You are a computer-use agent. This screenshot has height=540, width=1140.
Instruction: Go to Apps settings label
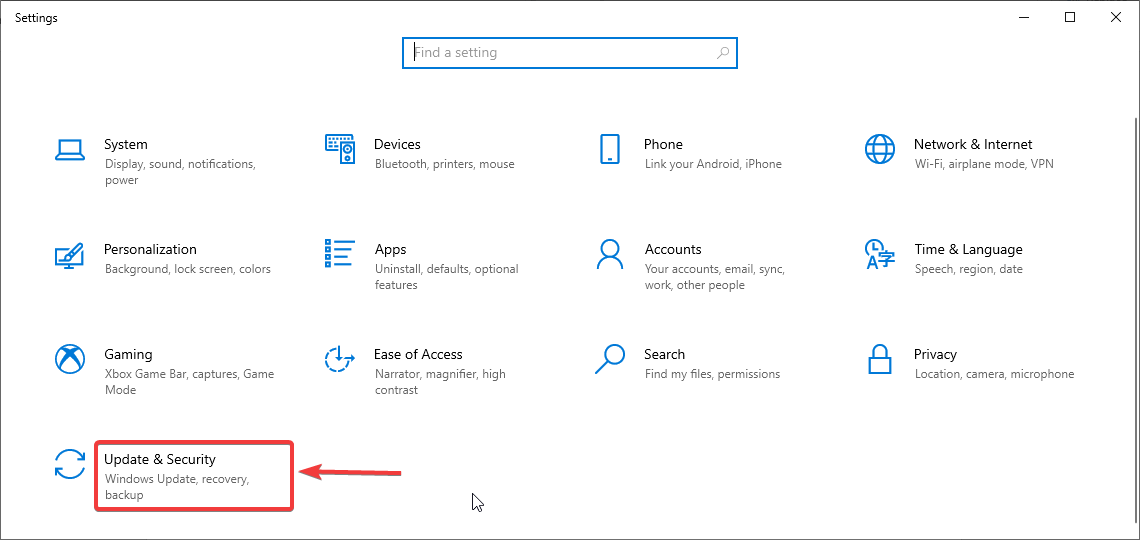(390, 250)
